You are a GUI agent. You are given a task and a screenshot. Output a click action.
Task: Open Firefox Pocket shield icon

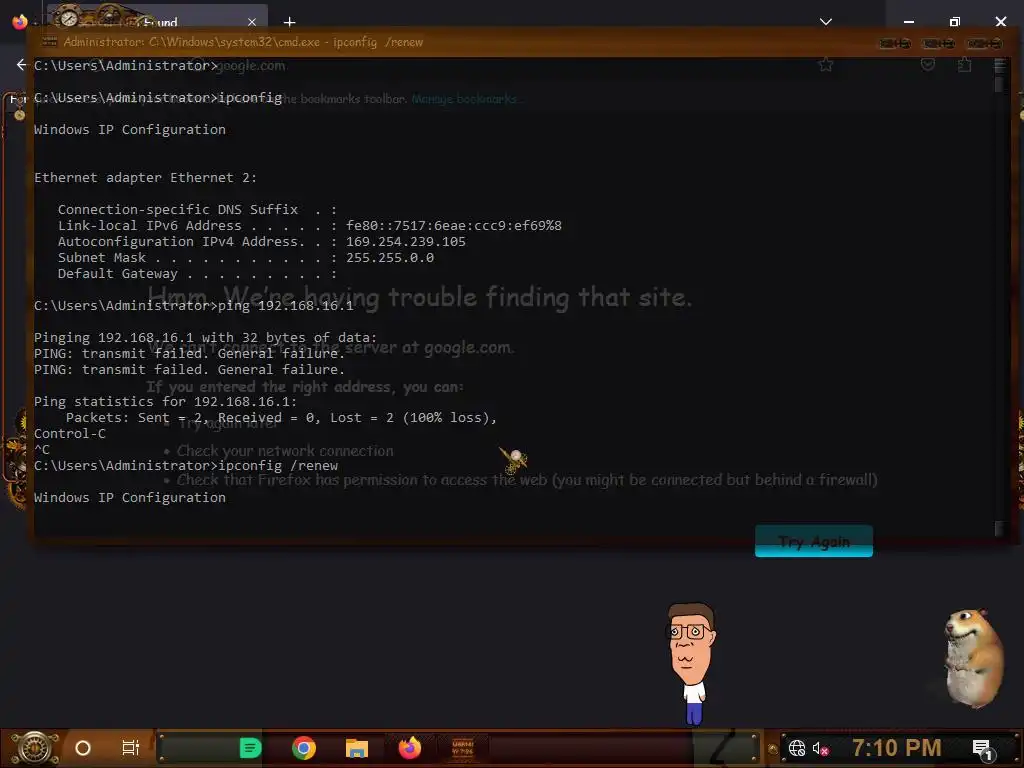point(927,64)
